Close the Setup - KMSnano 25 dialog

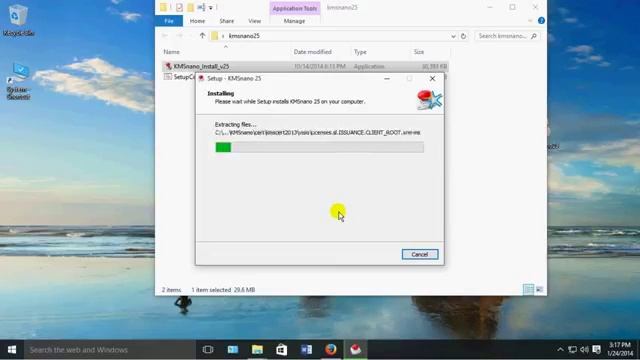coord(432,78)
